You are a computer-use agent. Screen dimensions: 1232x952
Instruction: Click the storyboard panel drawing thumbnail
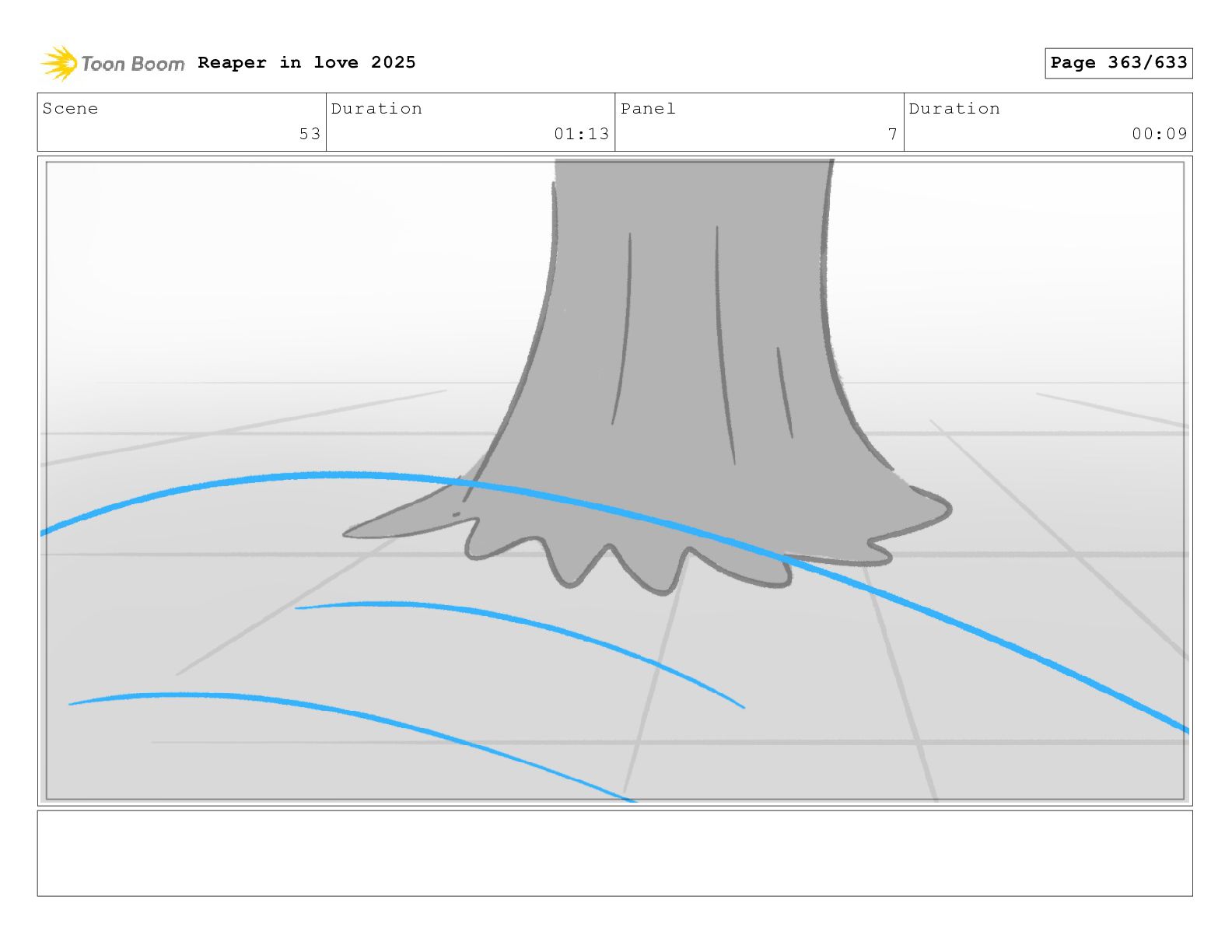[615, 481]
